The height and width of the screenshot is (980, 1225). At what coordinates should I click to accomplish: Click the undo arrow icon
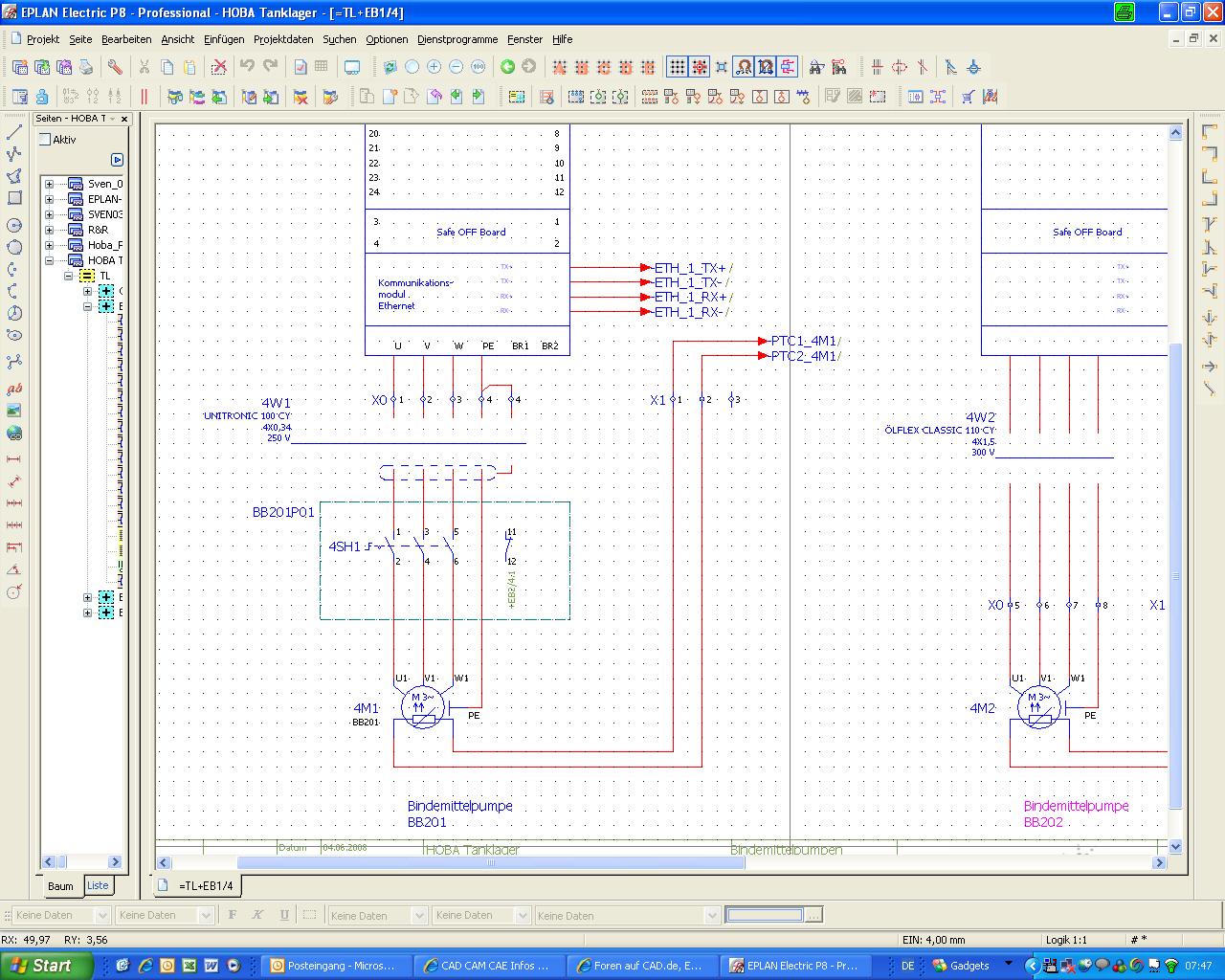pyautogui.click(x=248, y=67)
